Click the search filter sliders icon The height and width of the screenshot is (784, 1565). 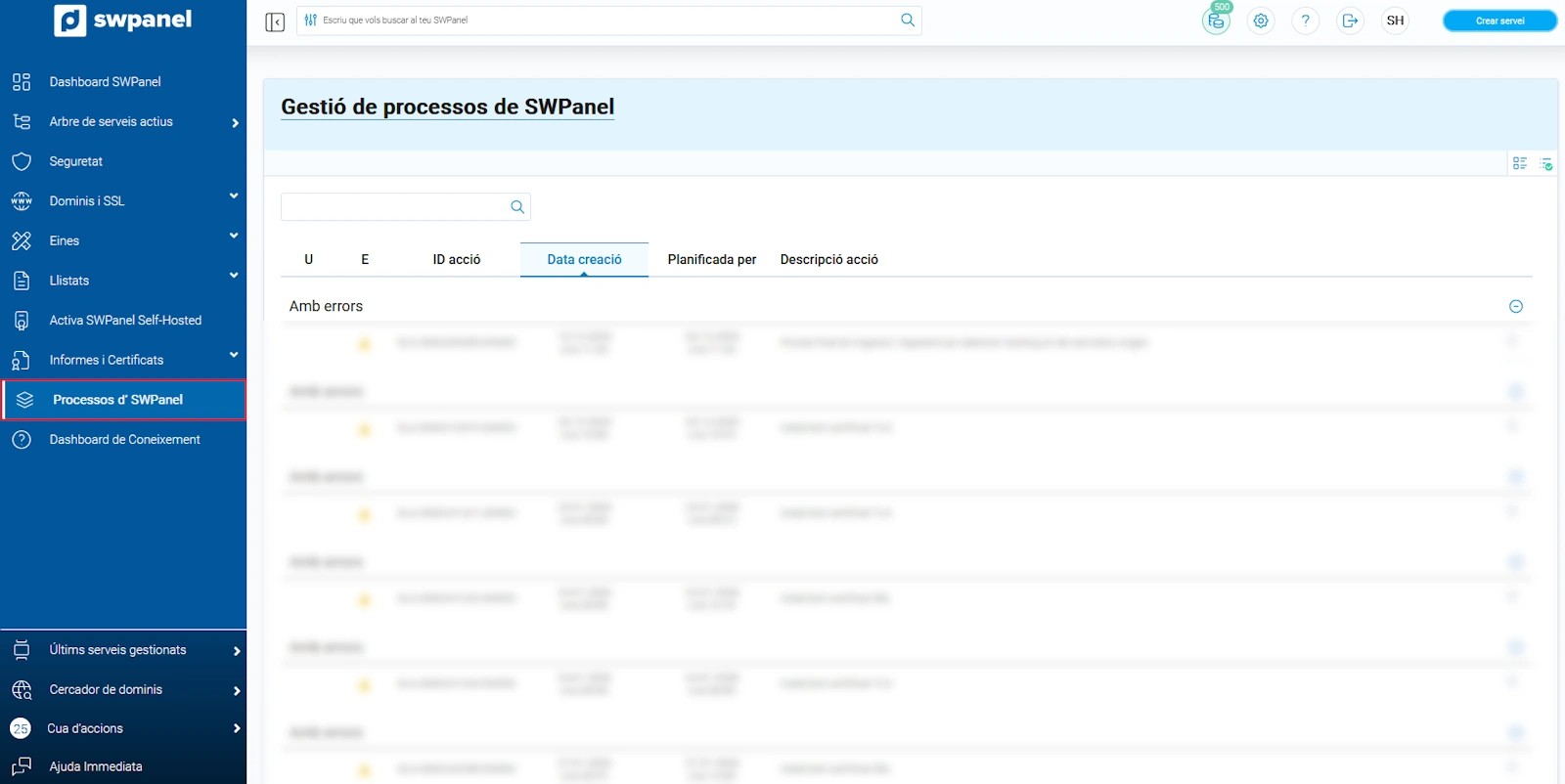(311, 21)
